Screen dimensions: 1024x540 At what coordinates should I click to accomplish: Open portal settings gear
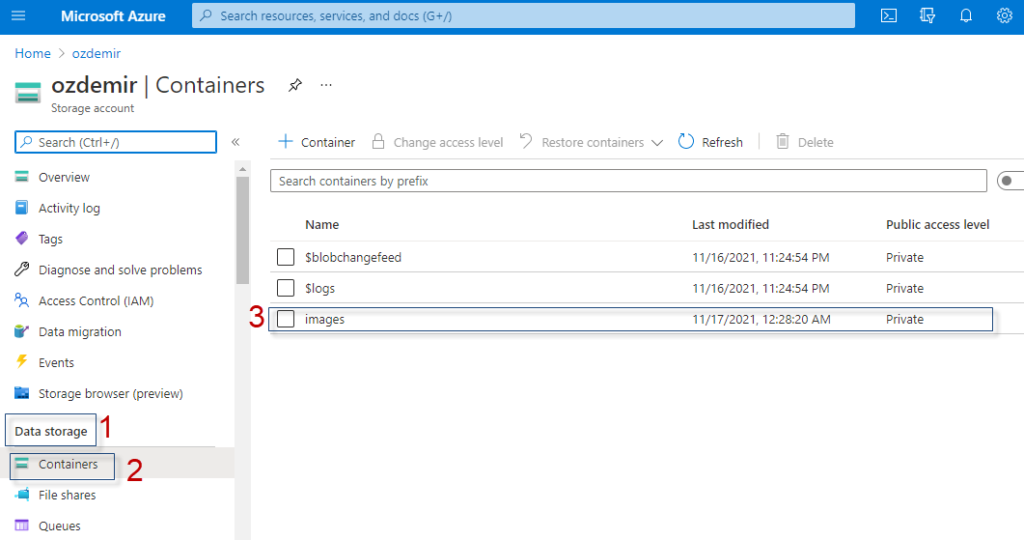[x=1004, y=16]
